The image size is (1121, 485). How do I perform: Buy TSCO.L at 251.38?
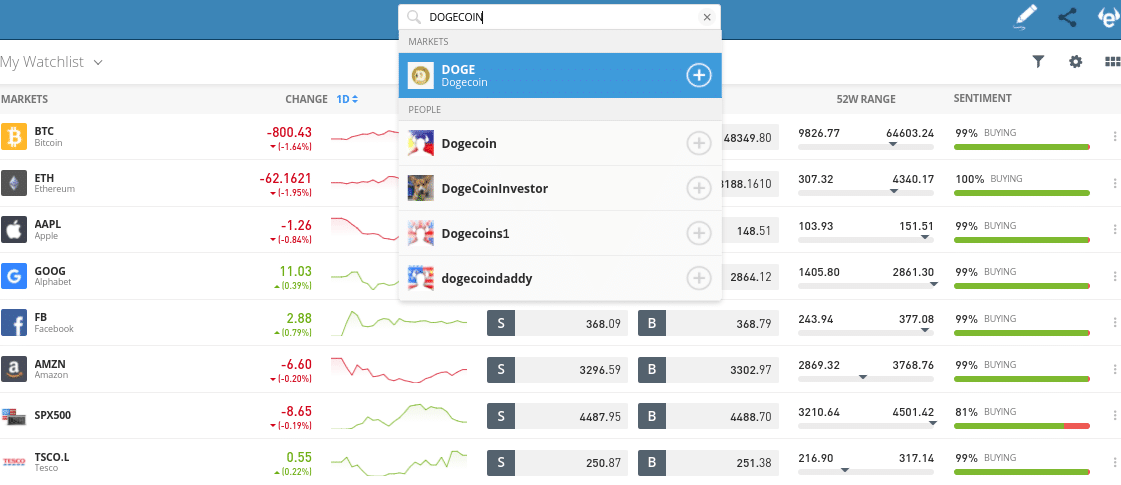point(708,463)
